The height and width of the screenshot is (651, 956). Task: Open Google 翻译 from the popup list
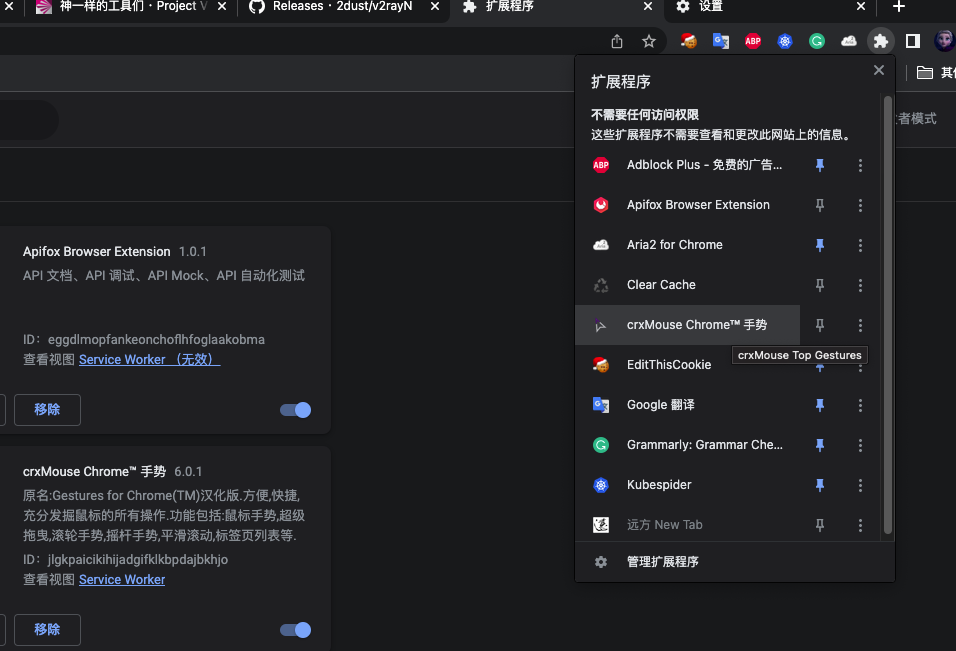687,405
